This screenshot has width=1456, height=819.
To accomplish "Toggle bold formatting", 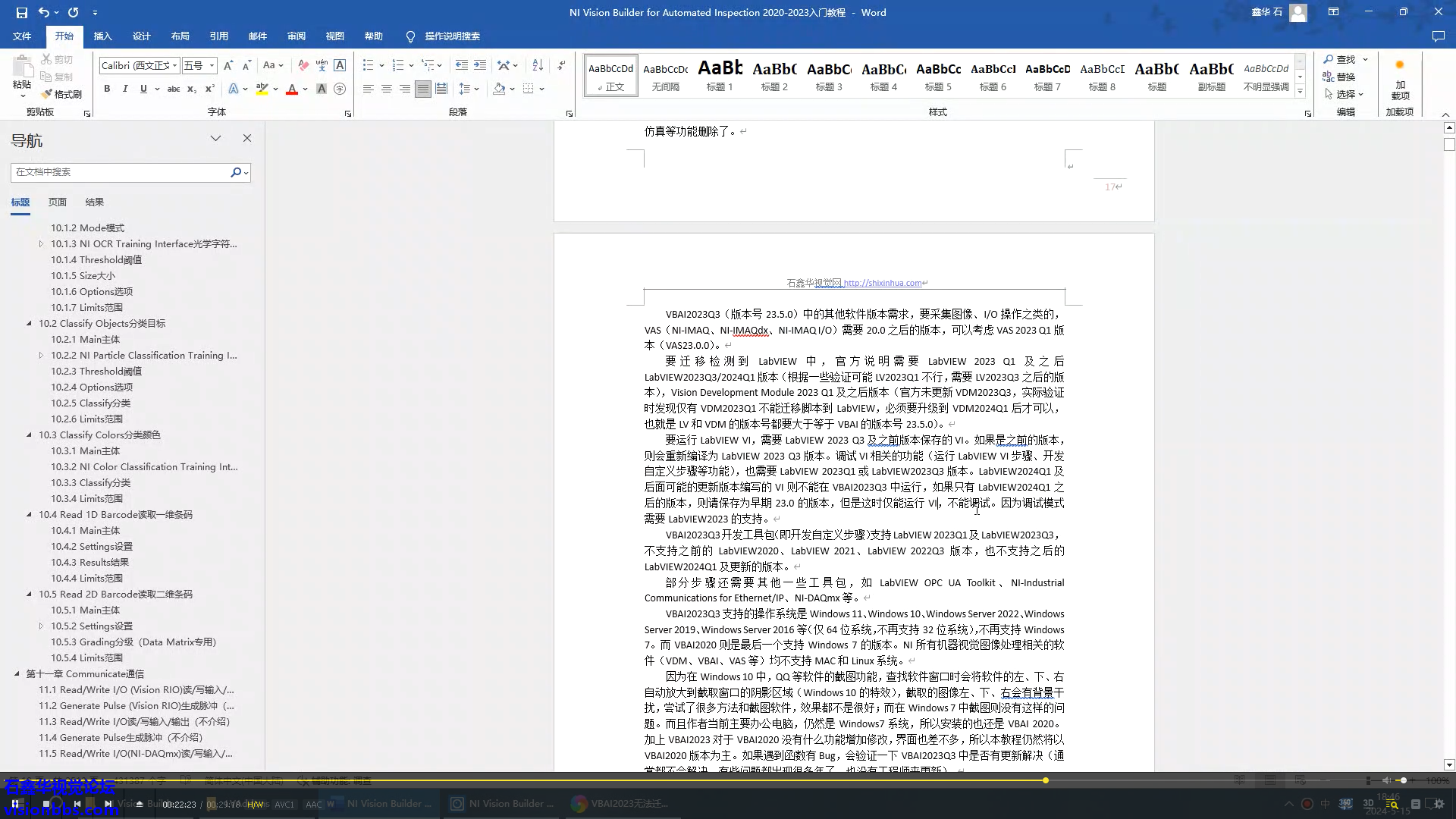I will tap(107, 89).
